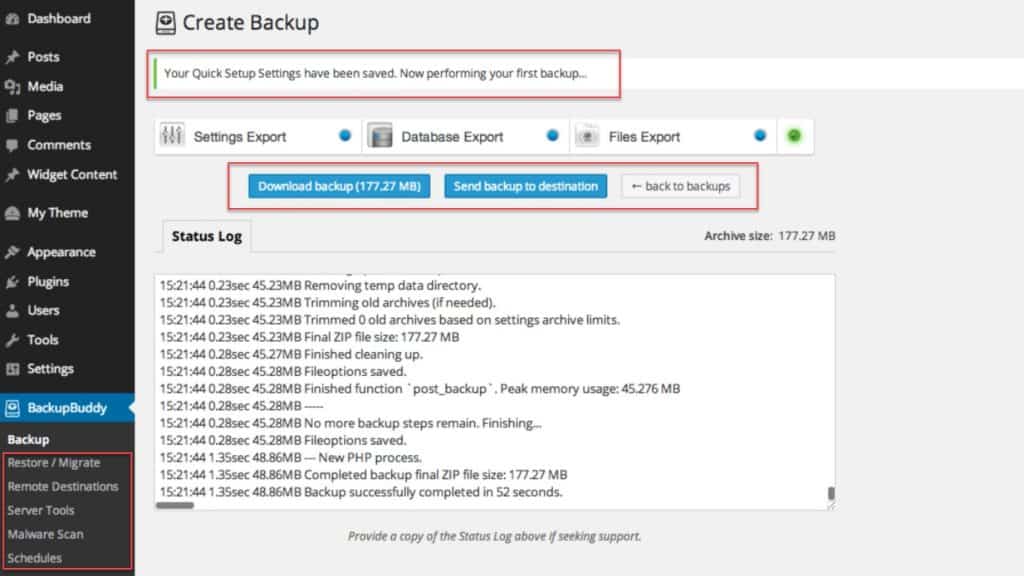Viewport: 1024px width, 576px height.
Task: Click the Database Export database icon
Action: point(381,135)
